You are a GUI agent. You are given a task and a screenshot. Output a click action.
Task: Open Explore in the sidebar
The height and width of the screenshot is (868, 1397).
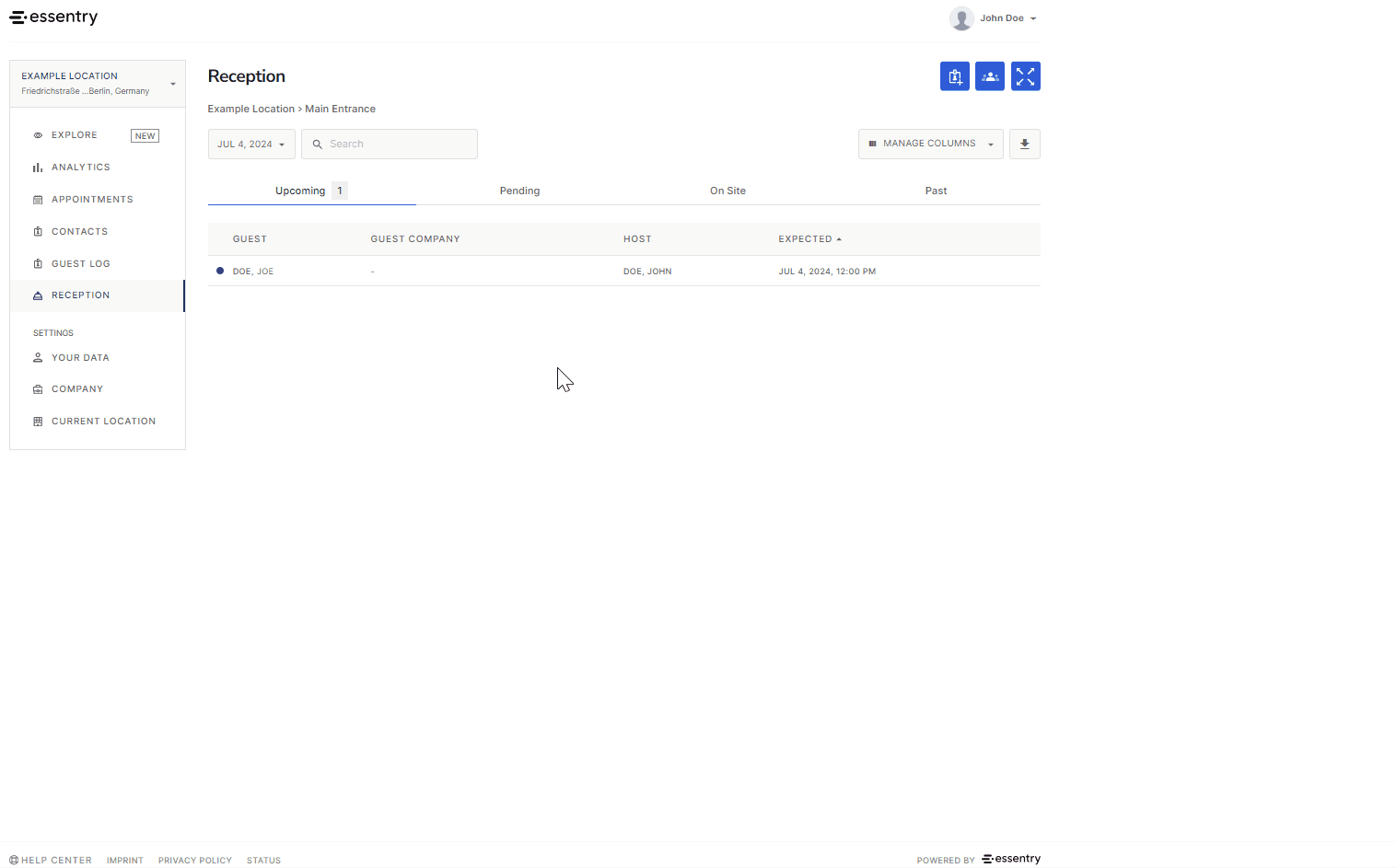coord(75,135)
